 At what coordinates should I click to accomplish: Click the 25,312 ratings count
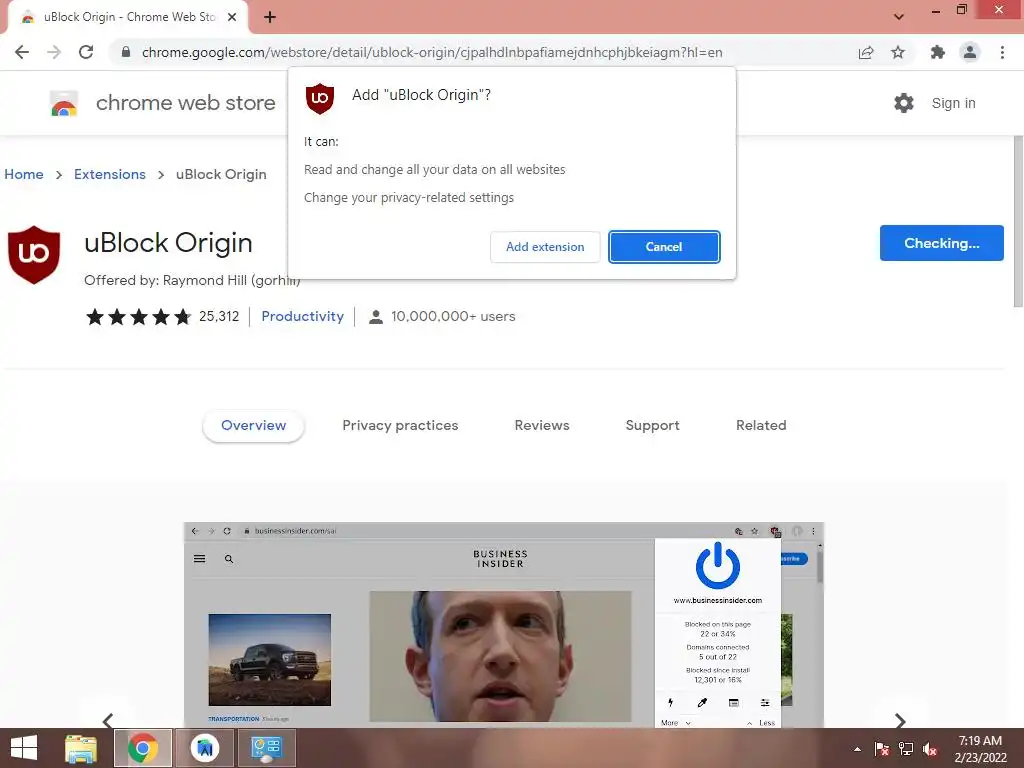pos(219,316)
